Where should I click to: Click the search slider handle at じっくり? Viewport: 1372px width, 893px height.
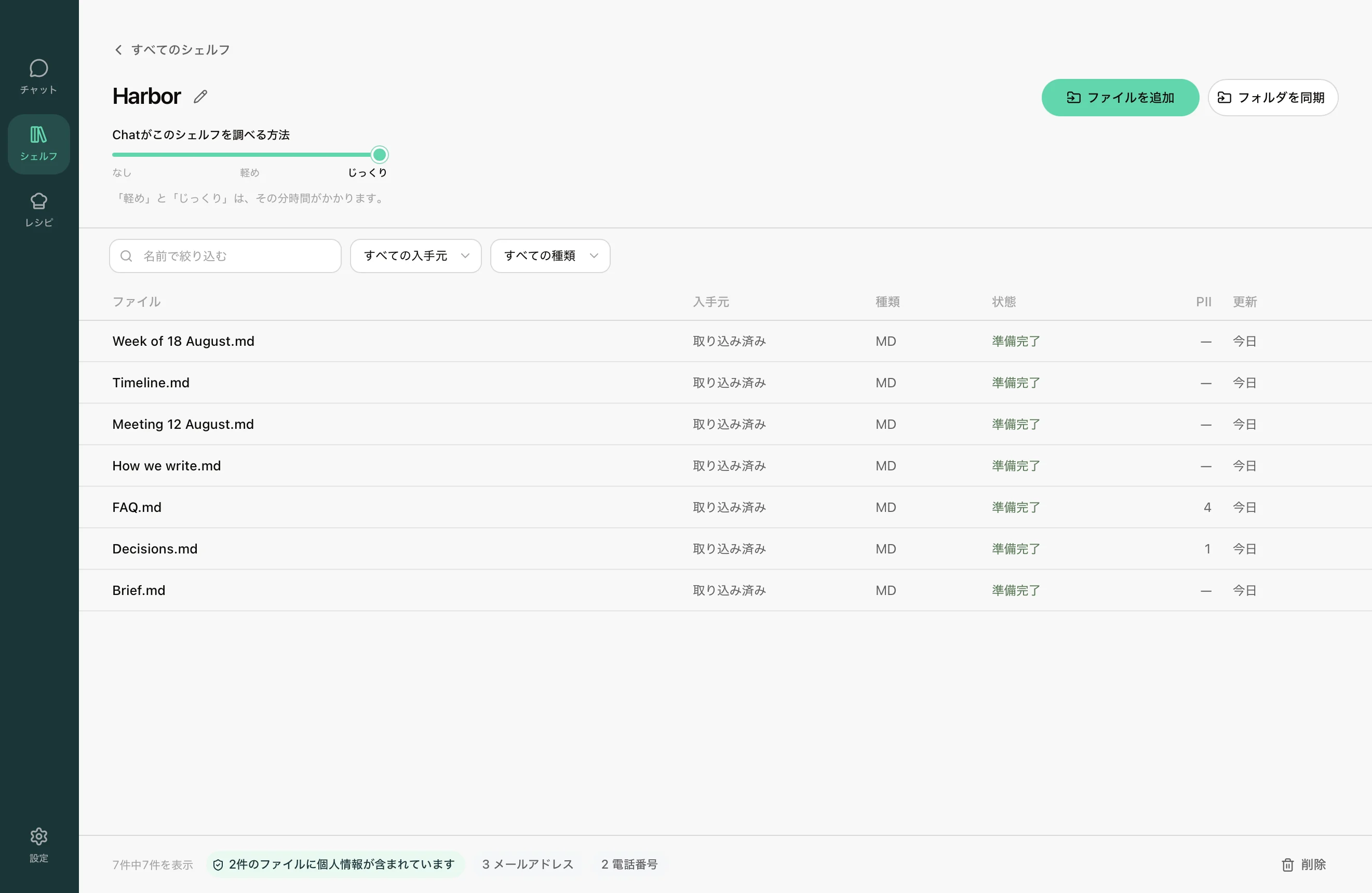coord(379,155)
